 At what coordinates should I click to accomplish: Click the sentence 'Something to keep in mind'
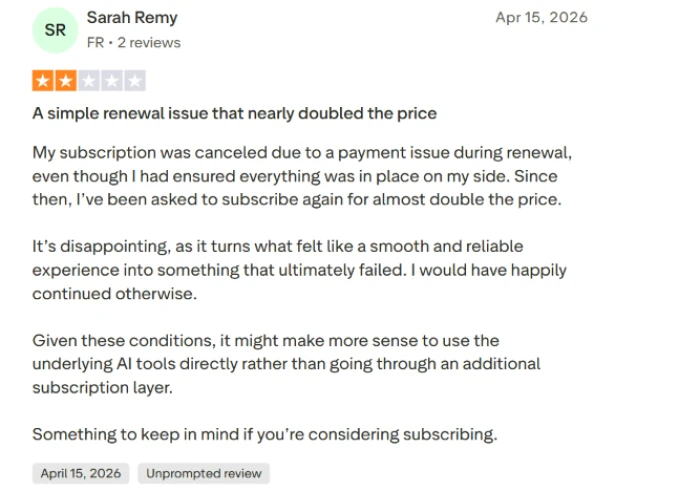265,434
